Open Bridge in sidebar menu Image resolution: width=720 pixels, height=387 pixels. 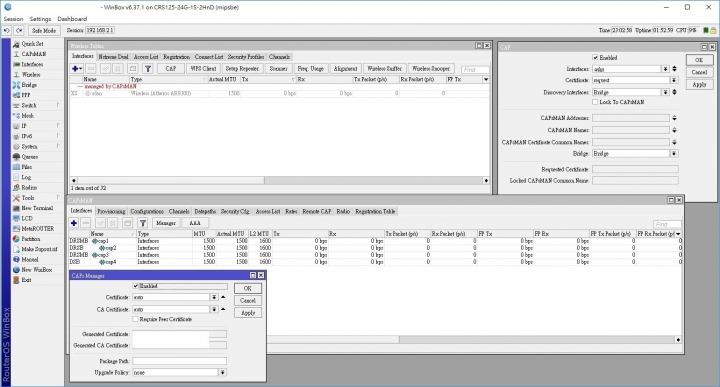(29, 85)
